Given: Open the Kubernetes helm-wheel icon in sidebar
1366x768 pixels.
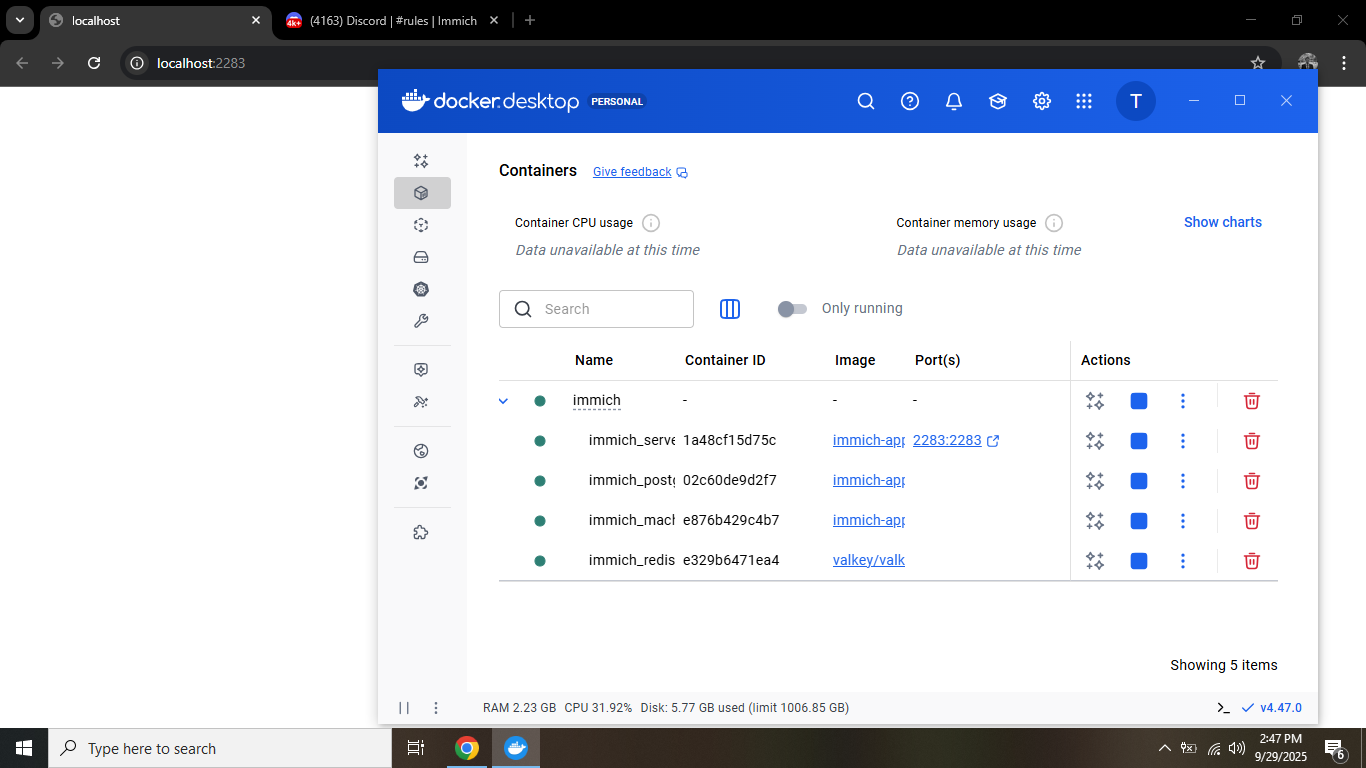Looking at the screenshot, I should tap(421, 289).
